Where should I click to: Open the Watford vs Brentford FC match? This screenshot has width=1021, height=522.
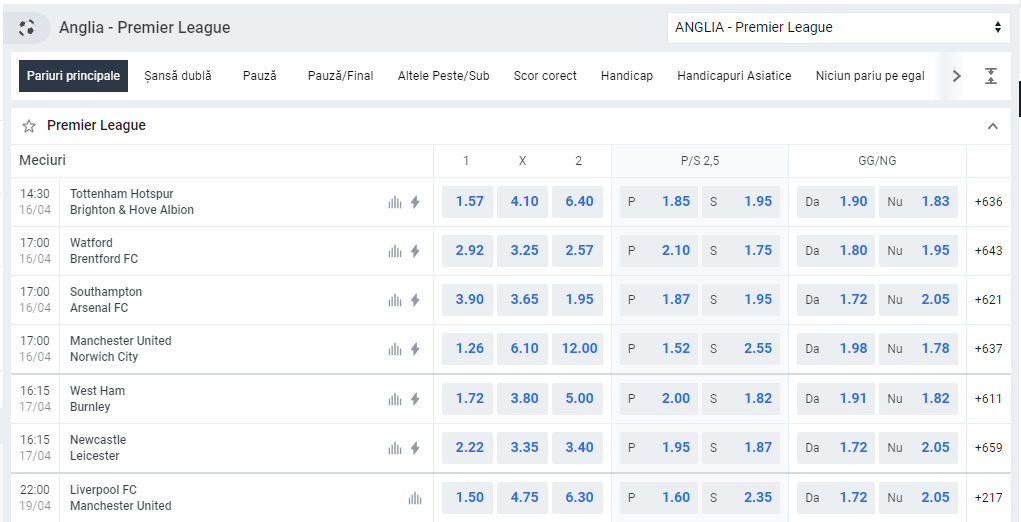(x=104, y=251)
